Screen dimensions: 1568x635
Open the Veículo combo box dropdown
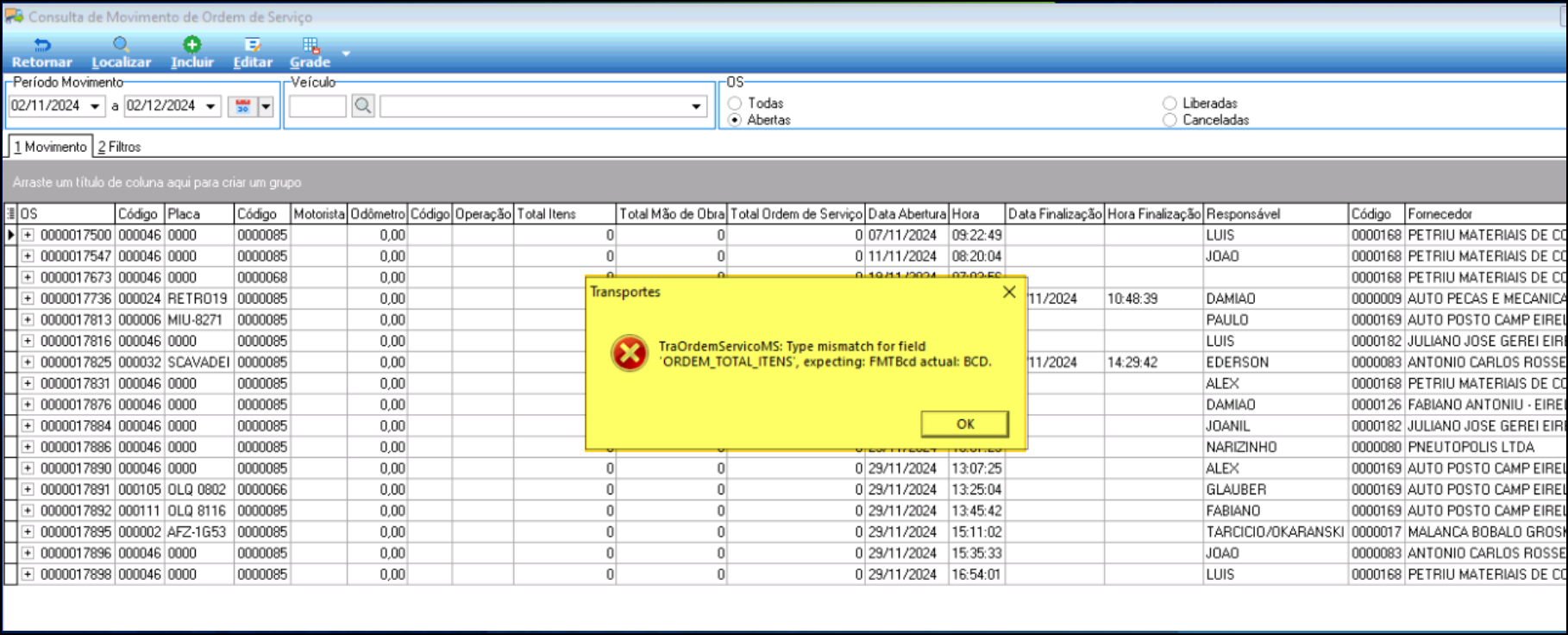pos(696,106)
